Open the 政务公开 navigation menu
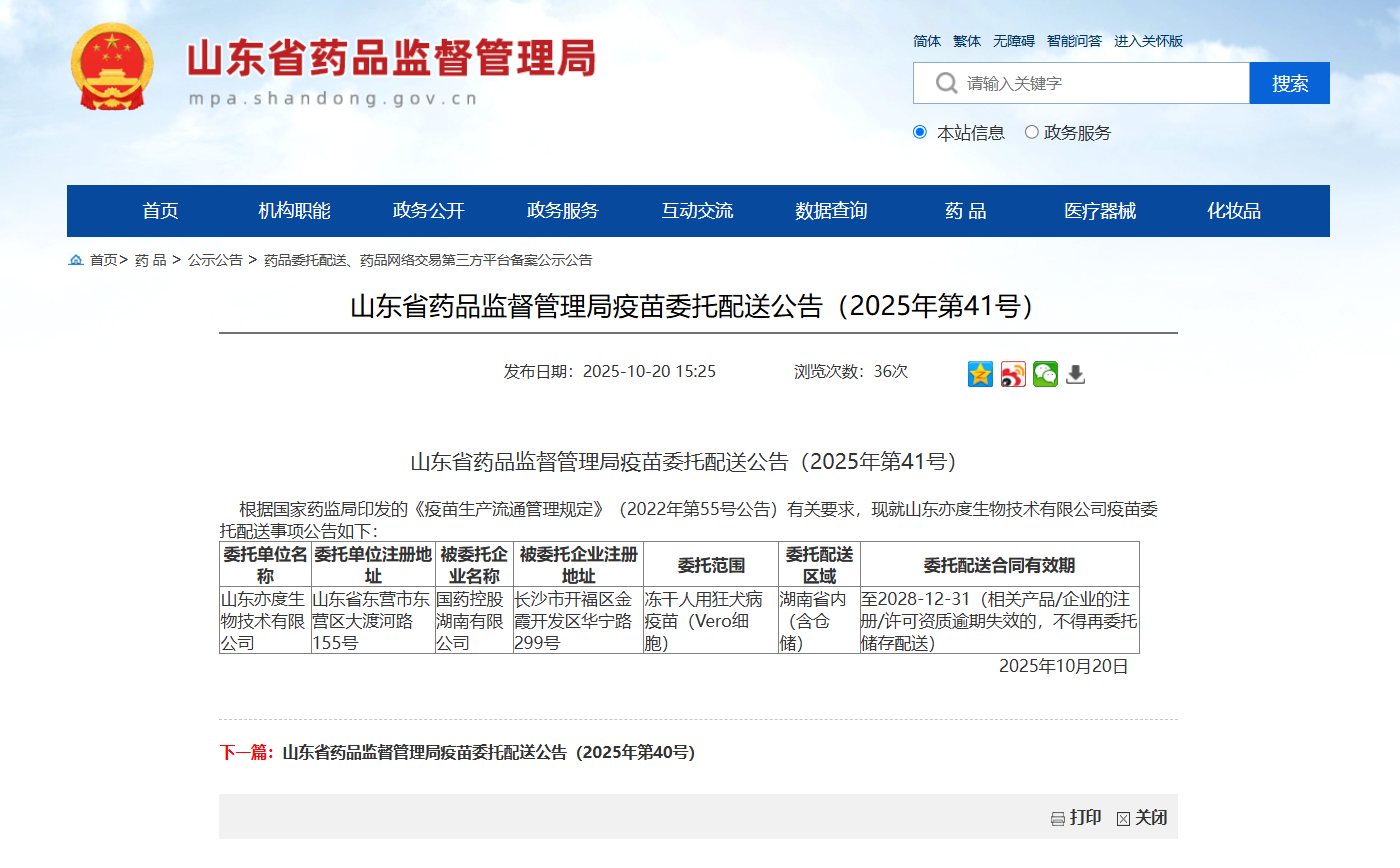Image resolution: width=1400 pixels, height=868 pixels. pos(428,211)
